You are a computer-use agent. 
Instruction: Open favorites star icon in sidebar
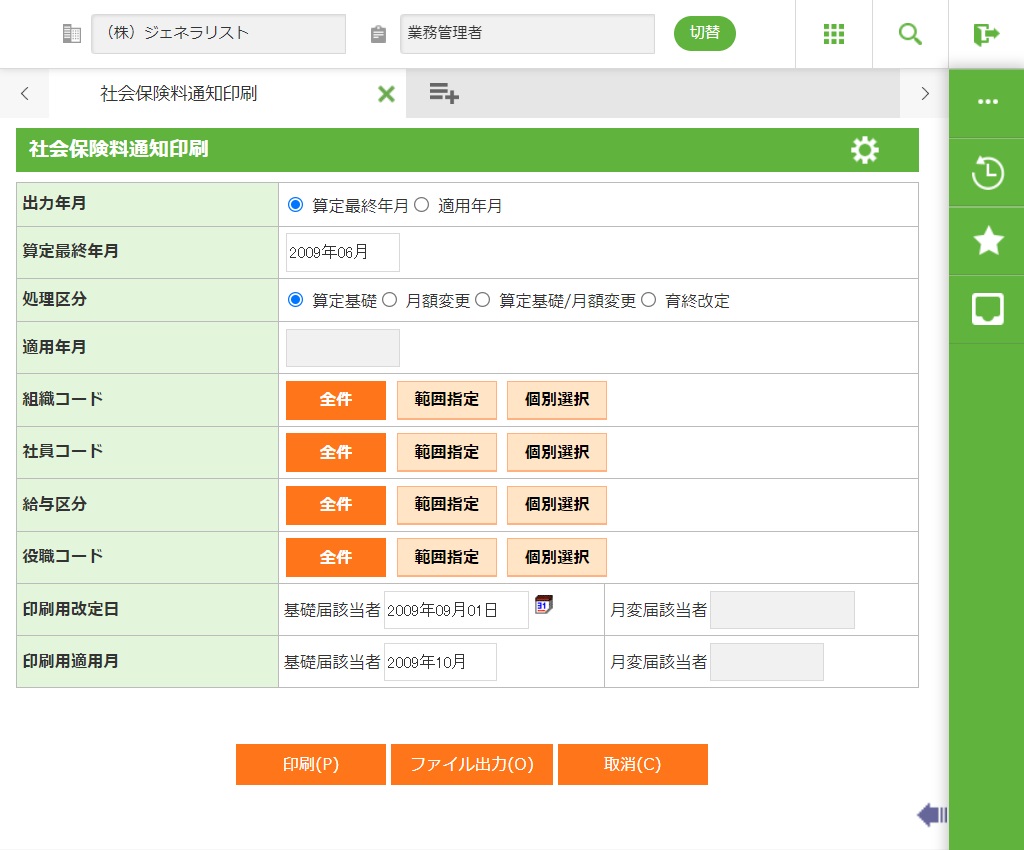click(987, 241)
